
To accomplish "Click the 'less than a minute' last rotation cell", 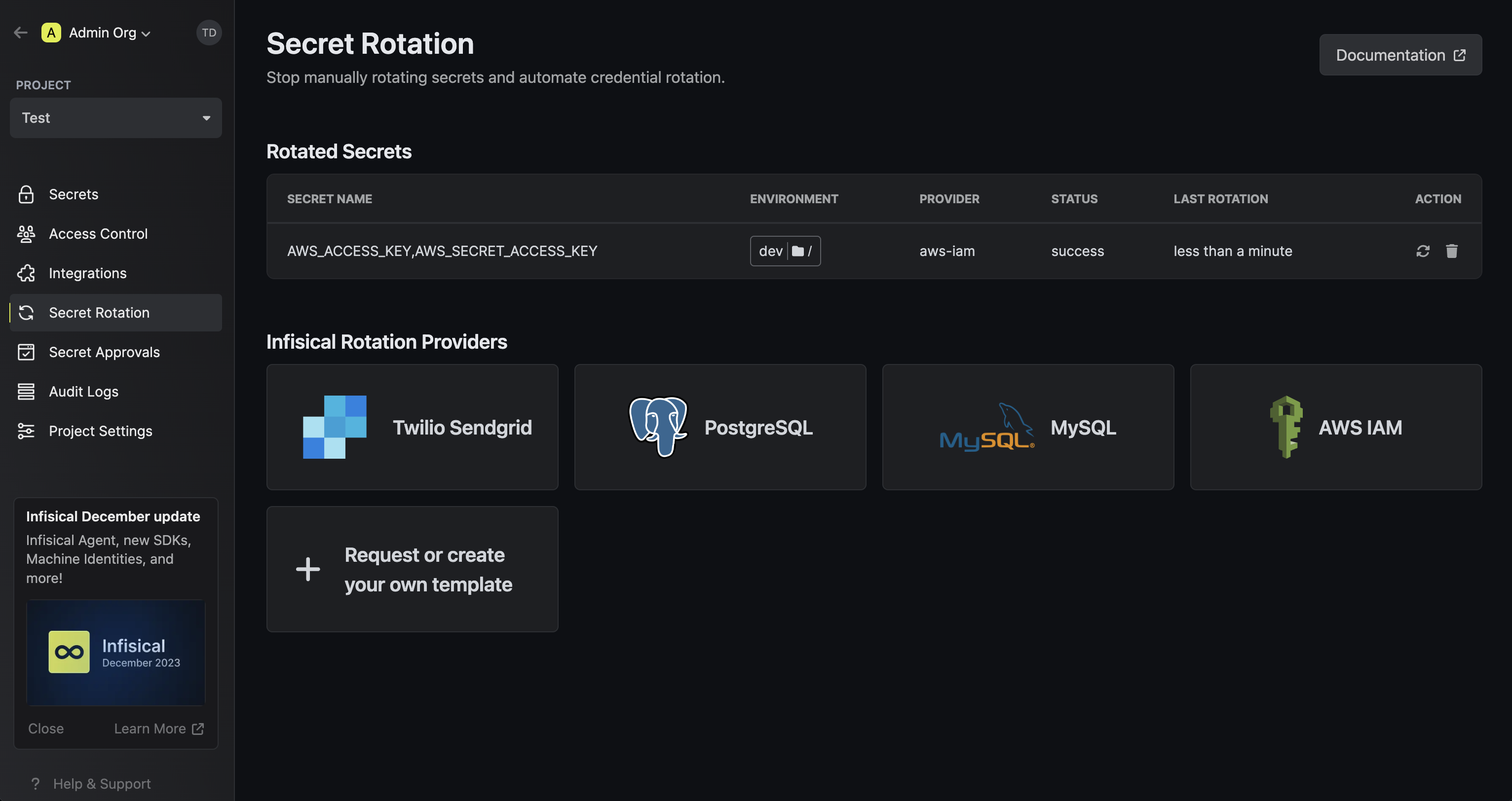I will coord(1233,251).
